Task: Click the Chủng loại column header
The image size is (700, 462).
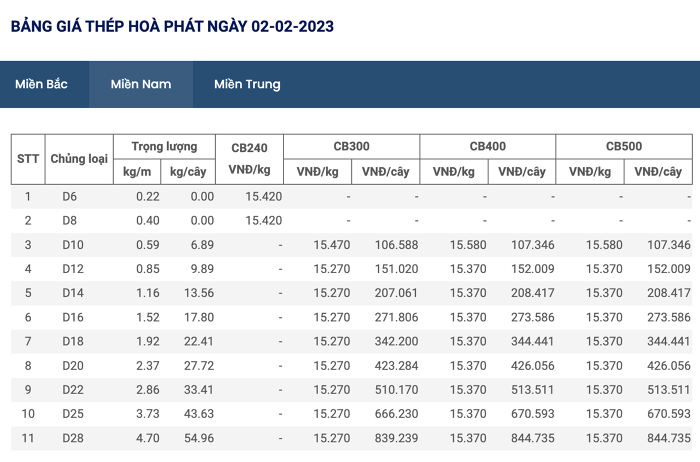Action: (79, 159)
